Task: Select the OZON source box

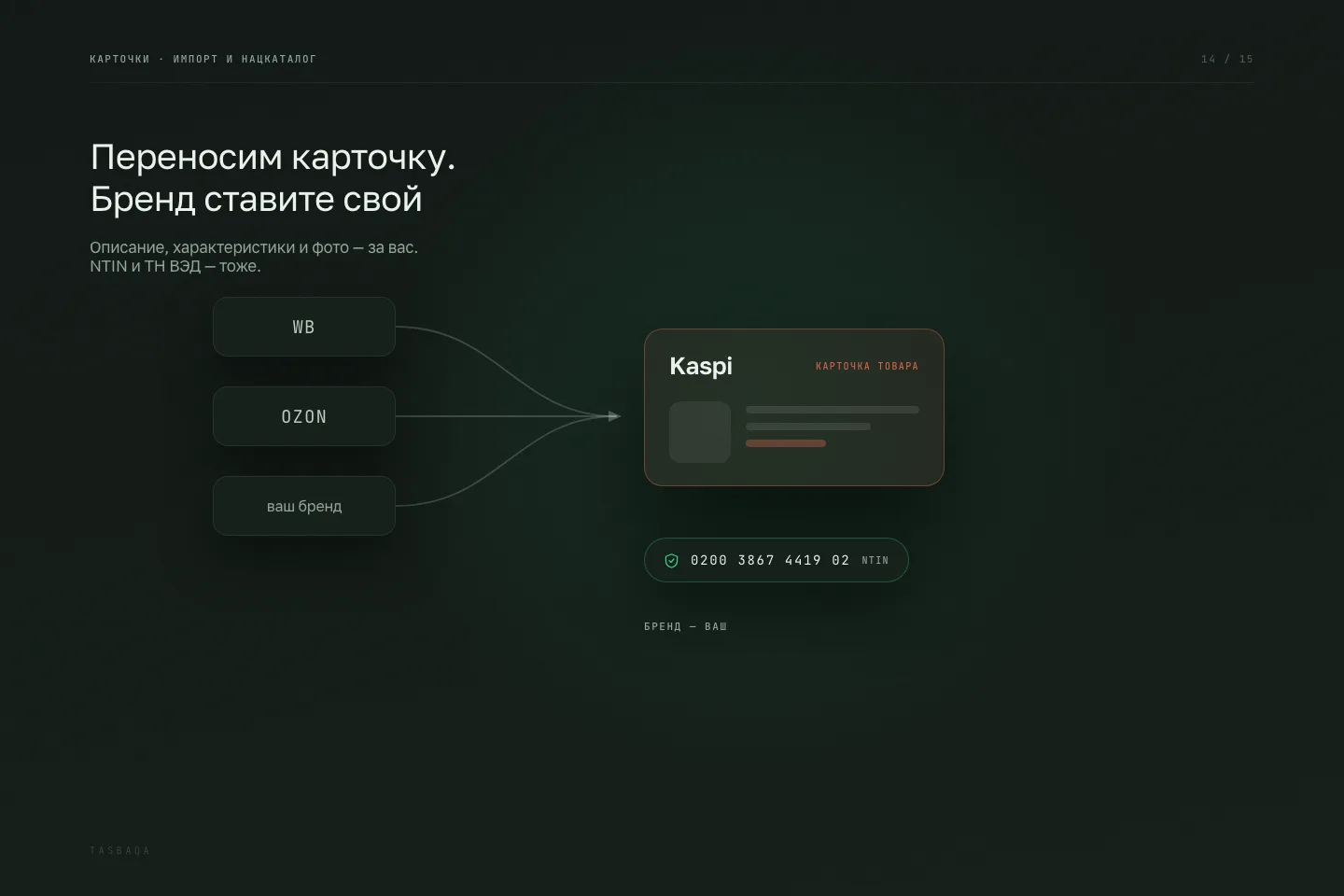Action: (x=304, y=416)
